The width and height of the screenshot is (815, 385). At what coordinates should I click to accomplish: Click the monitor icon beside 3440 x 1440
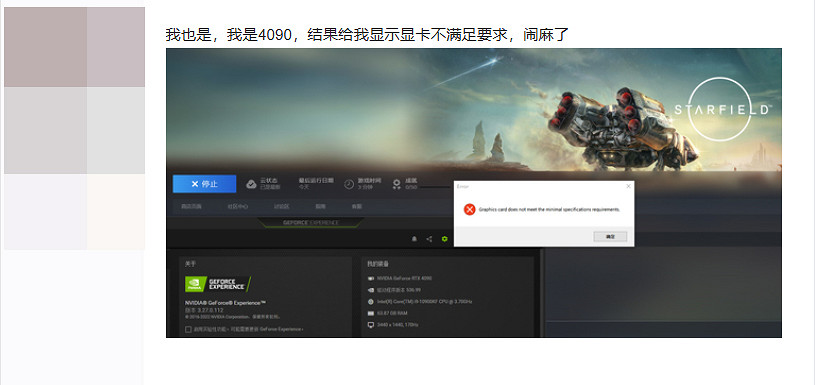click(371, 325)
